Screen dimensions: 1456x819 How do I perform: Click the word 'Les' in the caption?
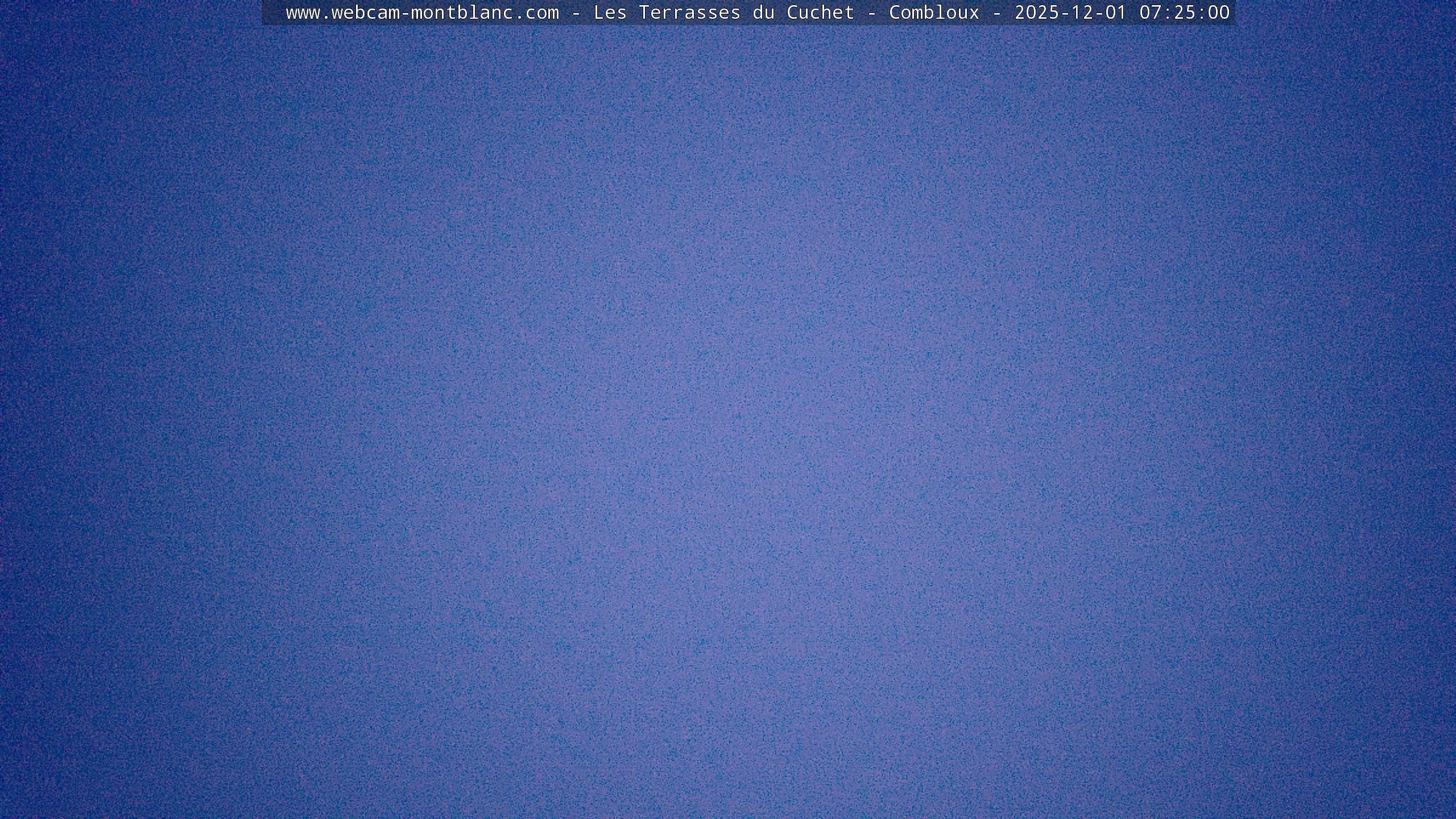click(610, 13)
